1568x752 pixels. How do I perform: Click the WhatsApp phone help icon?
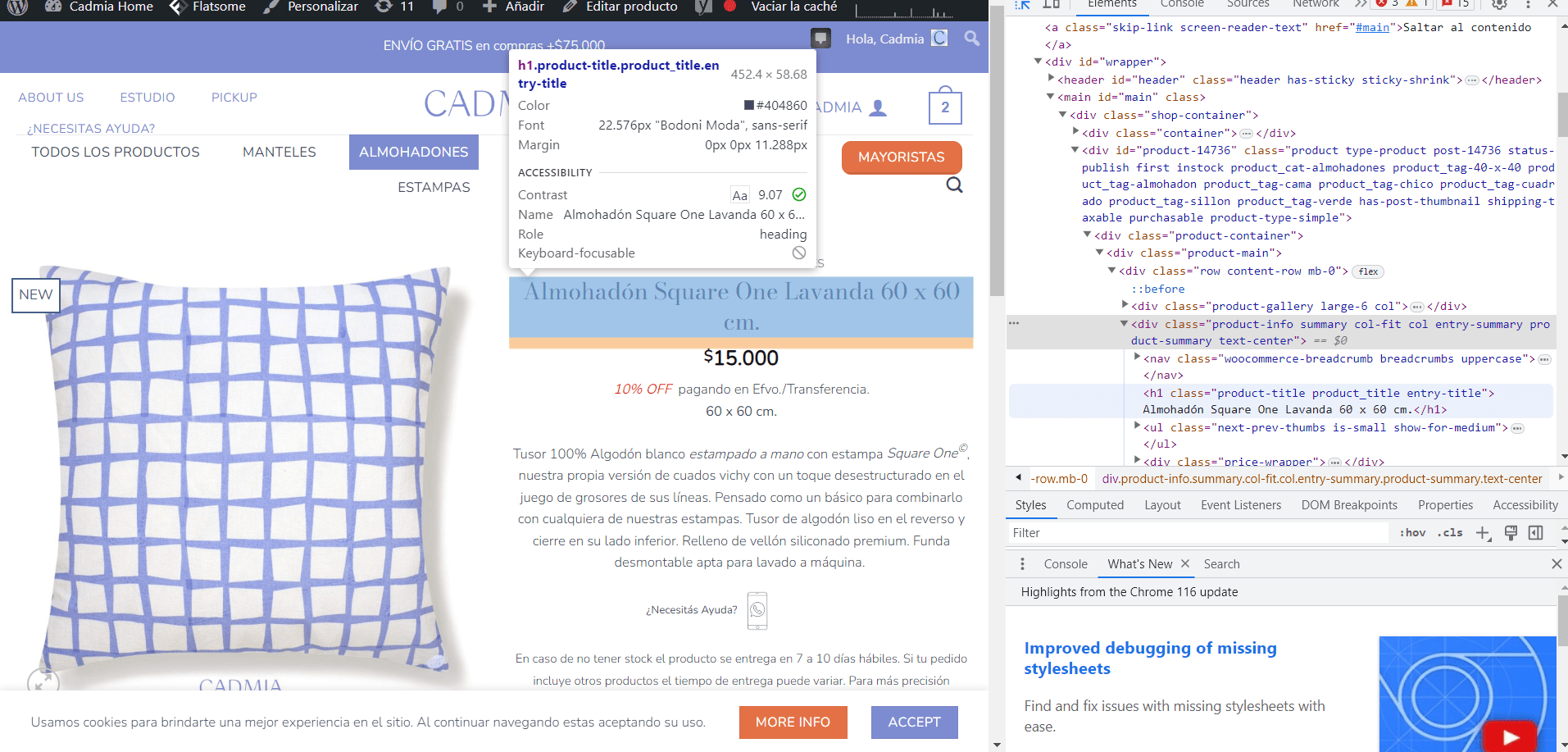[757, 610]
